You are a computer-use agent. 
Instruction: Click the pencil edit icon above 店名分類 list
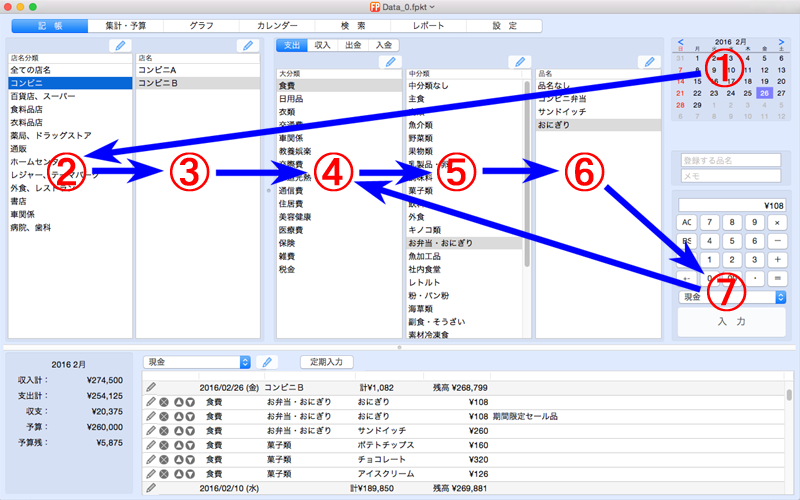120,45
